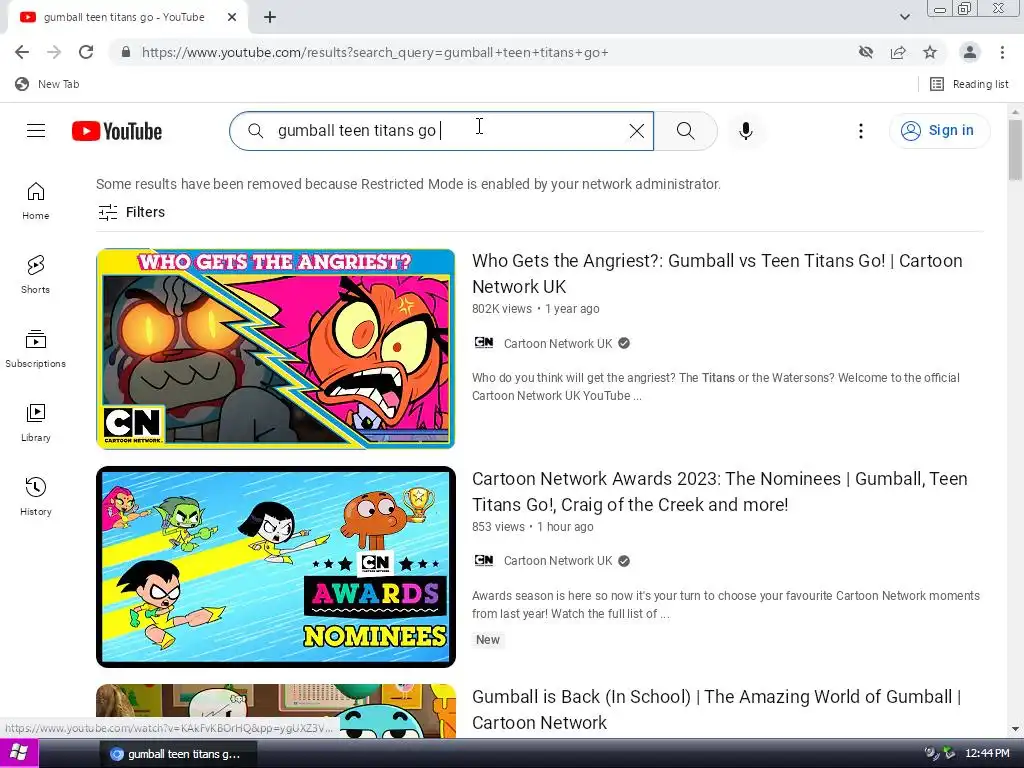This screenshot has height=768, width=1024.
Task: Open YouTube settings three-dot menu
Action: pos(861,131)
